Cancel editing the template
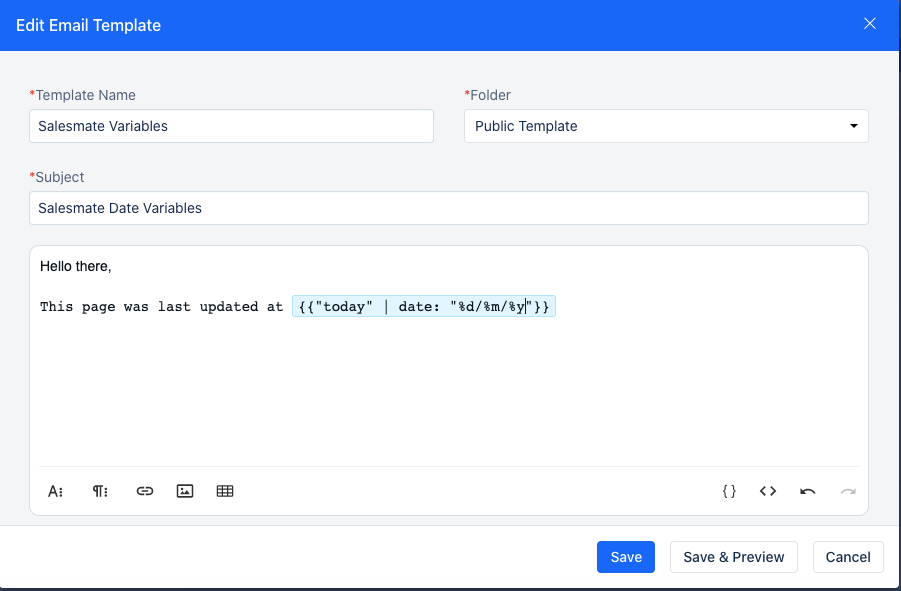The height and width of the screenshot is (591, 901). point(847,557)
